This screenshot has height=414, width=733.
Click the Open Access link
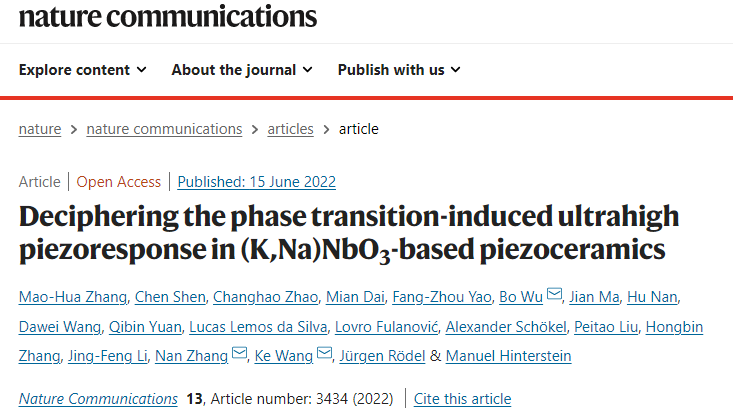119,182
